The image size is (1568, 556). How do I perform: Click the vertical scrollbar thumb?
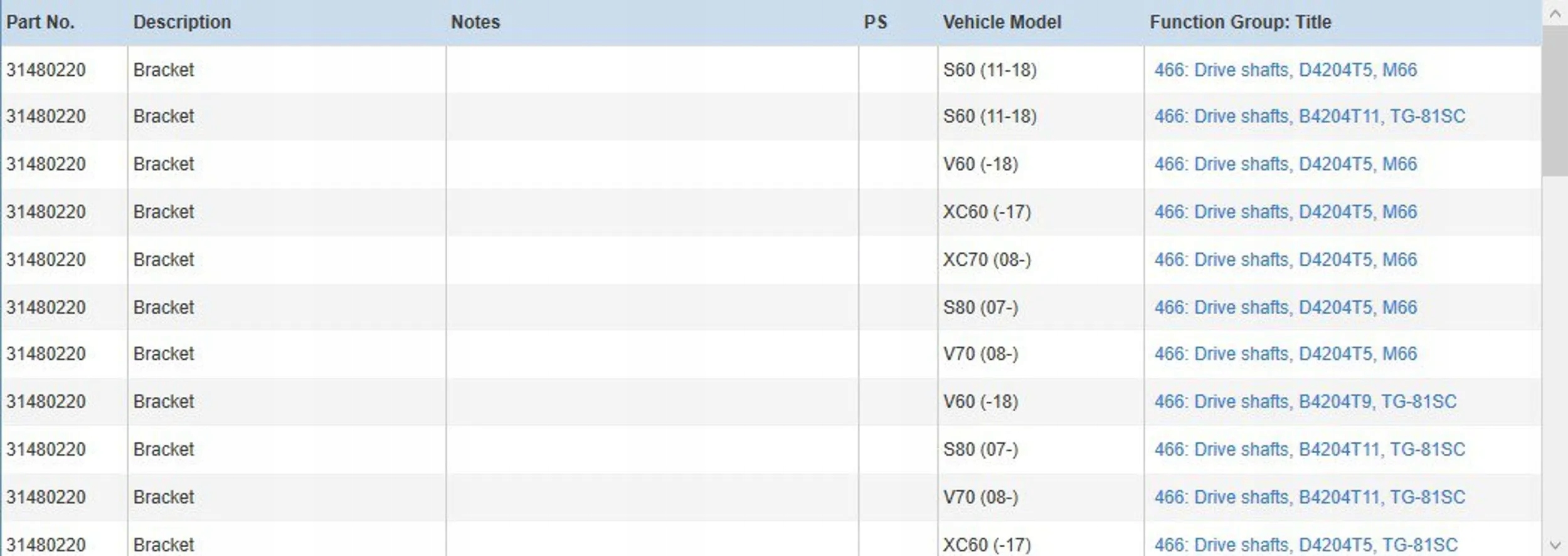pos(1555,100)
